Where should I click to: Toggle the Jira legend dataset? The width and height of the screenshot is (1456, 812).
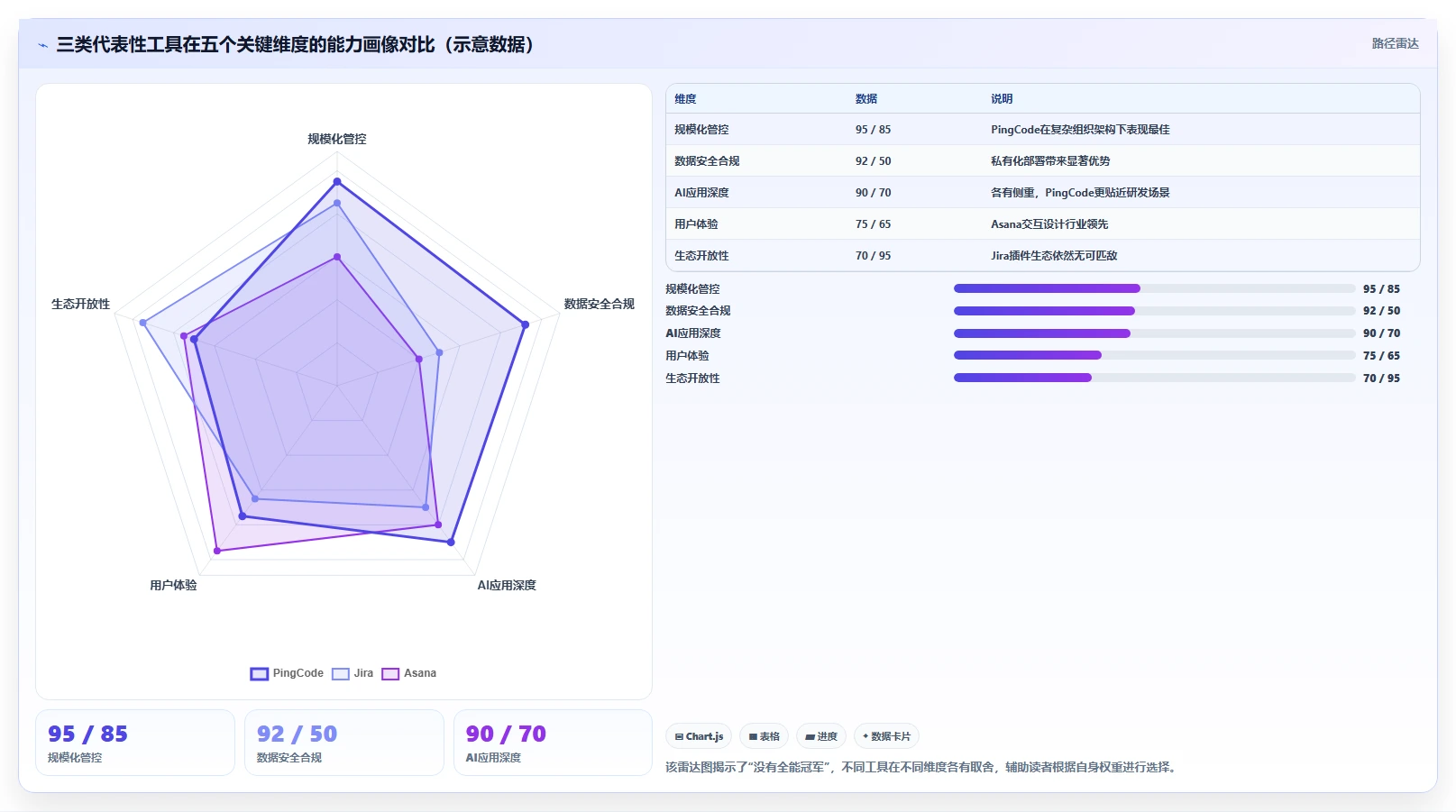(353, 673)
